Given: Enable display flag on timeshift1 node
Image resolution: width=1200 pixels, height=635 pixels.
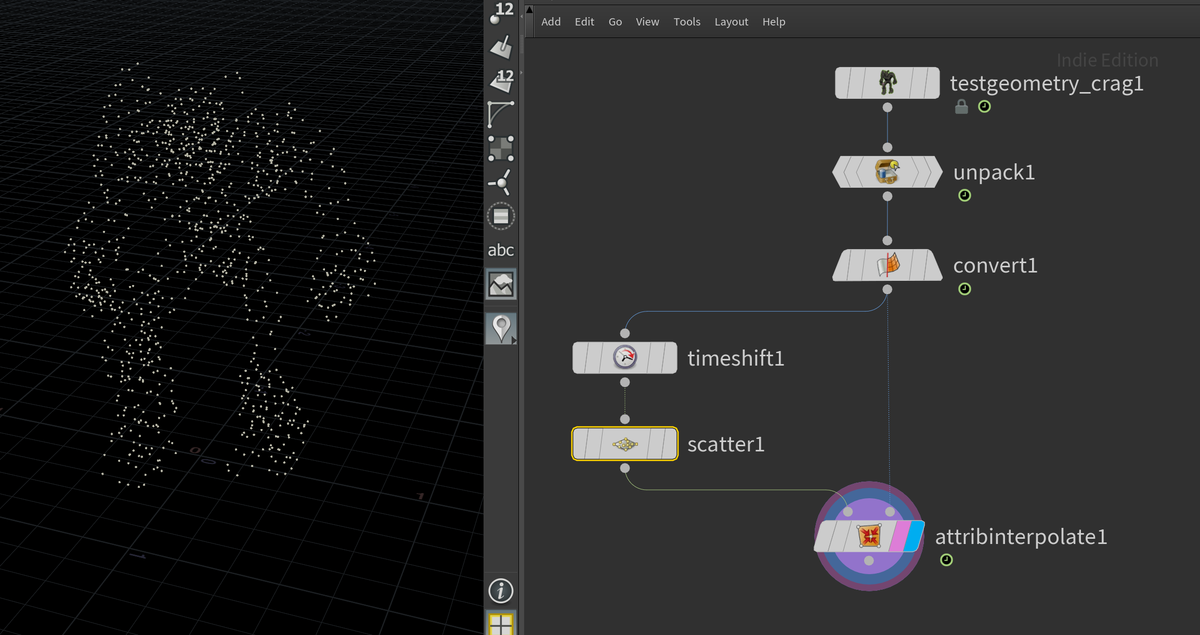Looking at the screenshot, I should click(x=668, y=357).
